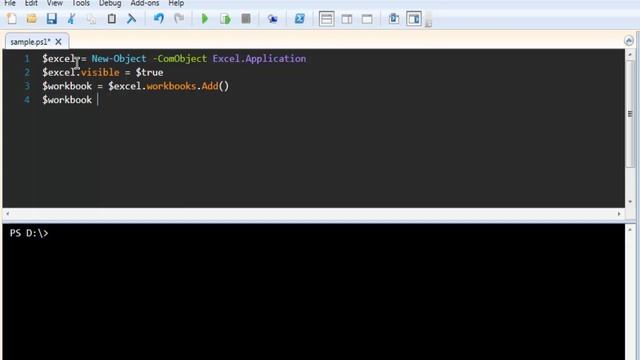
Task: Click the script pane vertical scrollbar thumb
Action: [630, 113]
